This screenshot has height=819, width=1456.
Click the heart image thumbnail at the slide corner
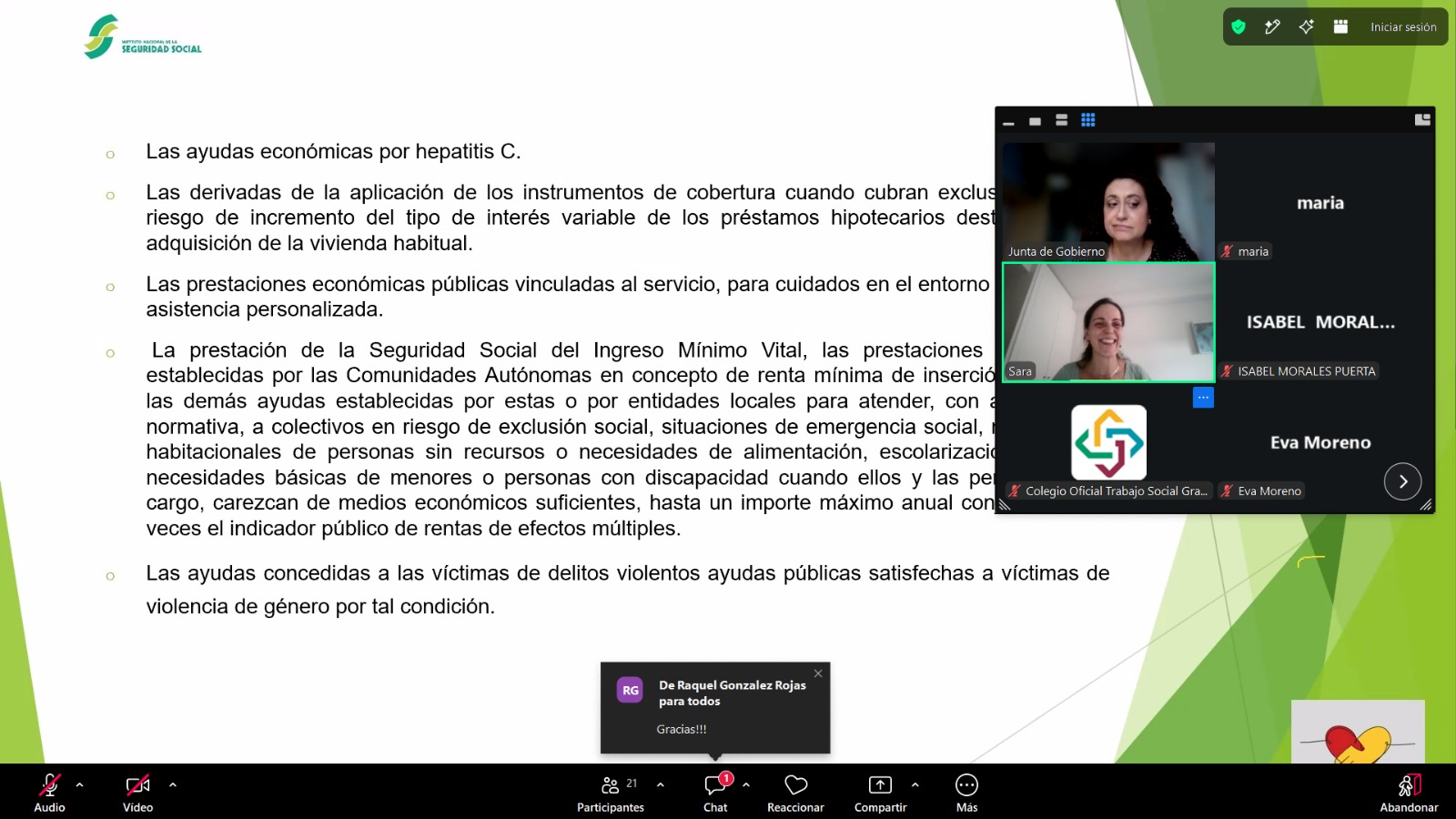[x=1358, y=732]
